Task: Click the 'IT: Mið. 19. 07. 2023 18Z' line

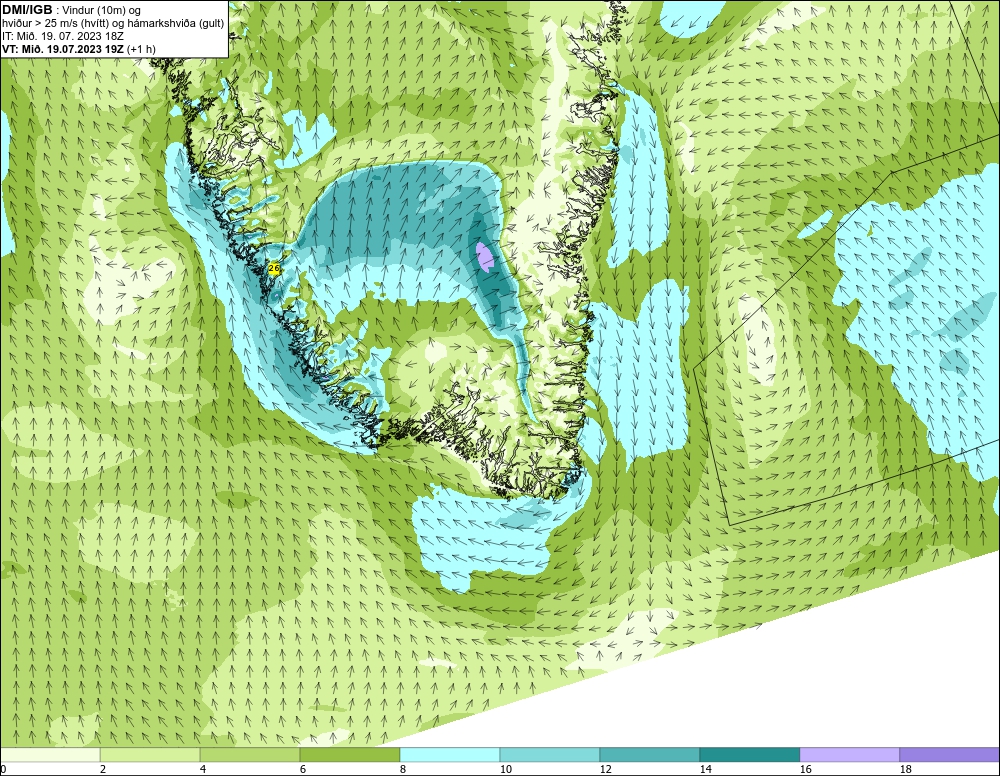Action: click(63, 36)
